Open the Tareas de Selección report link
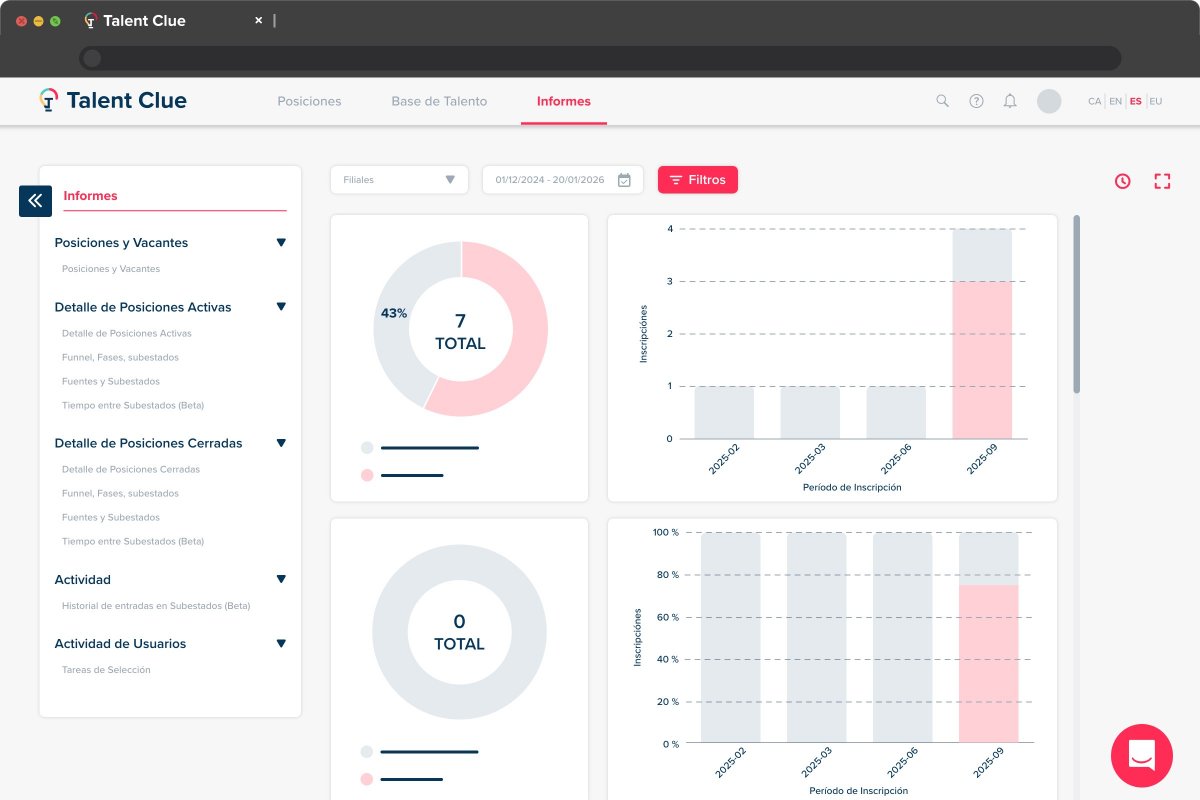The height and width of the screenshot is (800, 1200). [106, 670]
